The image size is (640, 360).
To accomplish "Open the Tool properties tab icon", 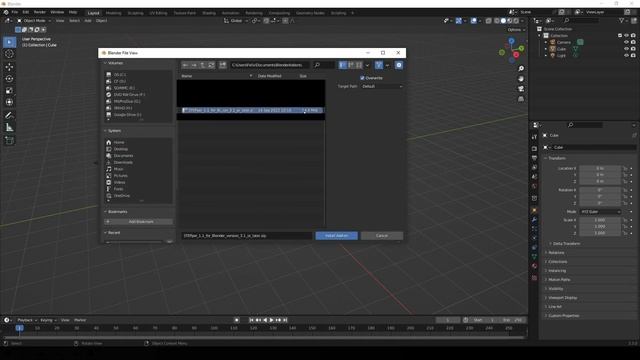I will coord(534,137).
